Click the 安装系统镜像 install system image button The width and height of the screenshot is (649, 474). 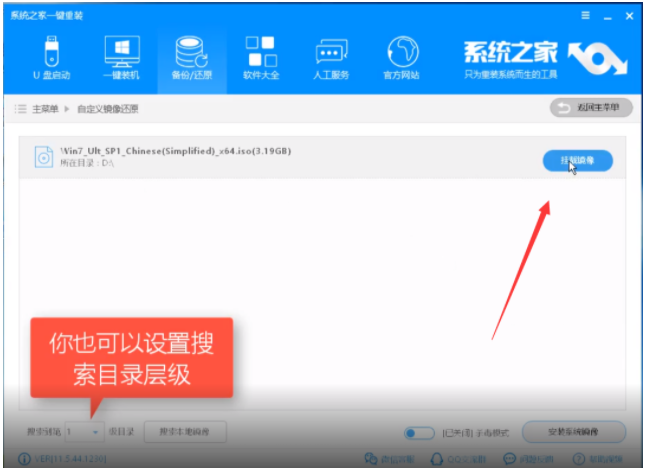pyautogui.click(x=573, y=432)
